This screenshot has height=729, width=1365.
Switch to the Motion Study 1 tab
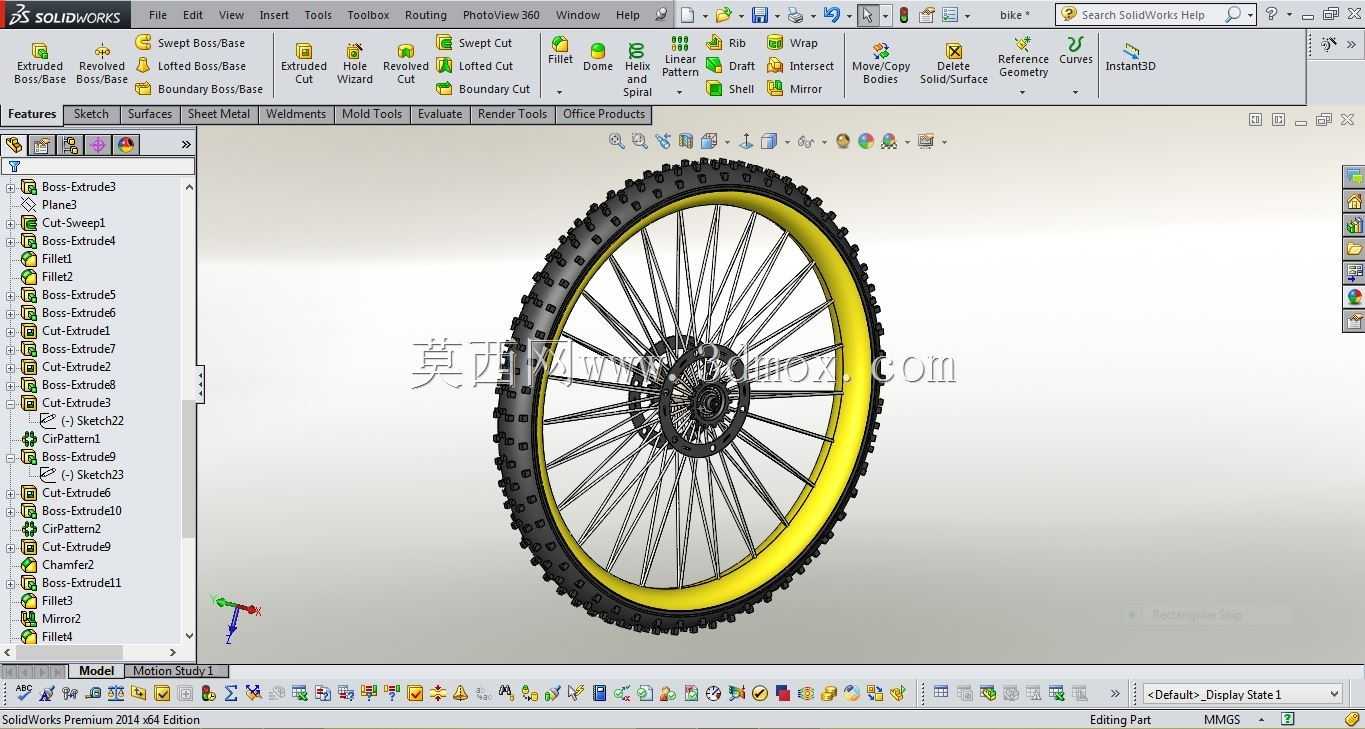tap(174, 671)
